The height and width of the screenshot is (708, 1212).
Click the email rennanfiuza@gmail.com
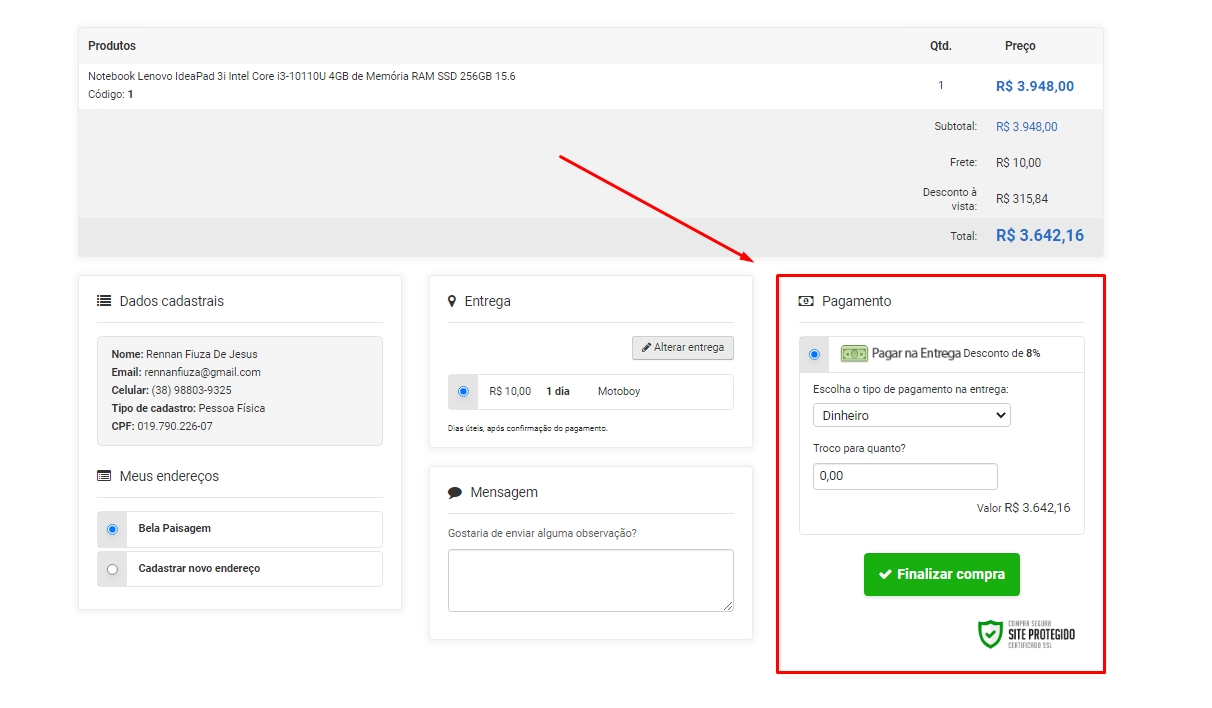(202, 372)
